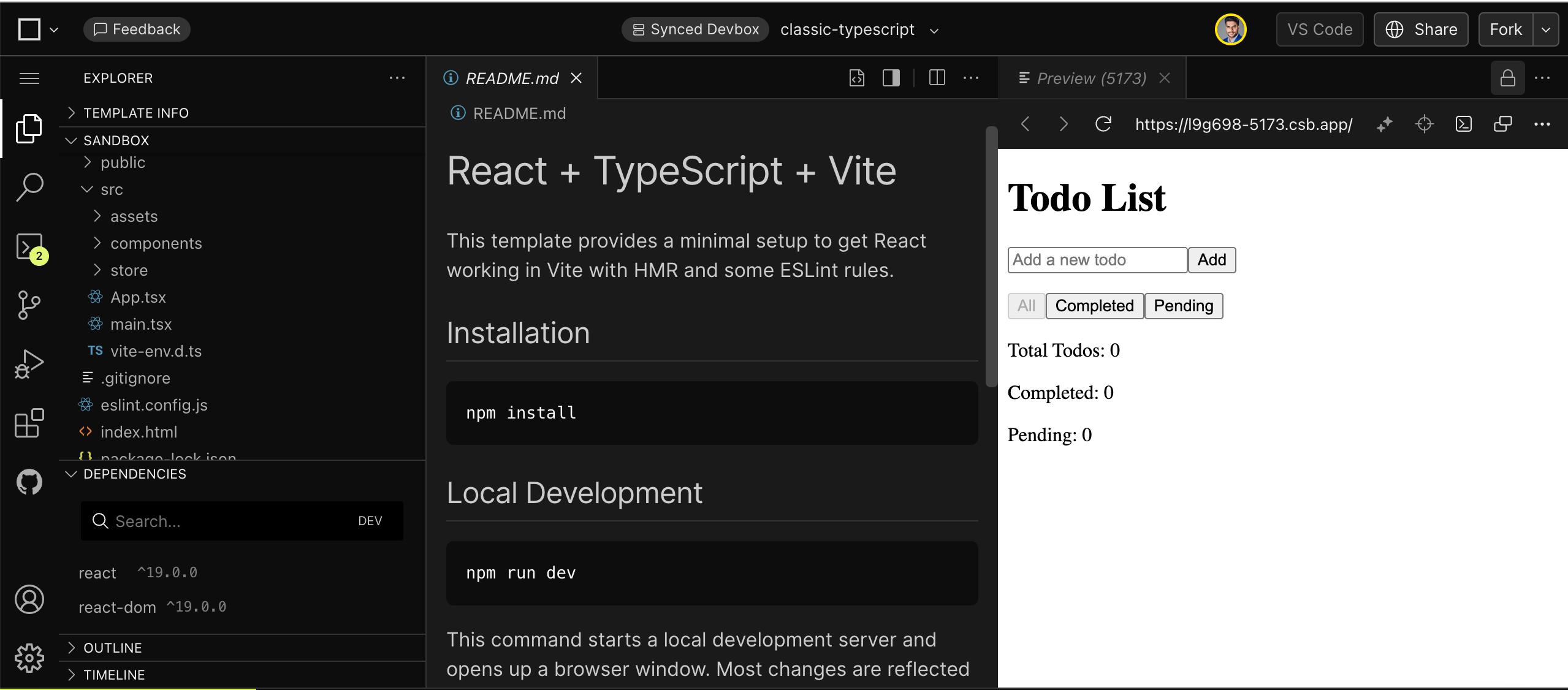Click the GitHub icon in sidebar

[x=29, y=482]
